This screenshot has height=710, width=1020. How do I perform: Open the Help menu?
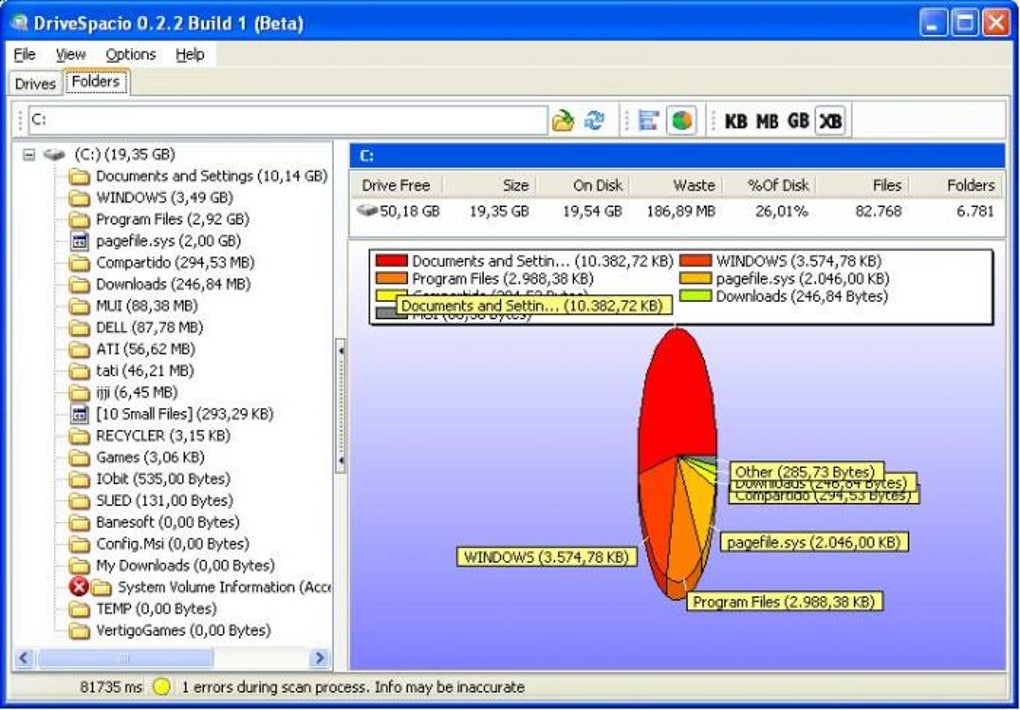(x=190, y=55)
